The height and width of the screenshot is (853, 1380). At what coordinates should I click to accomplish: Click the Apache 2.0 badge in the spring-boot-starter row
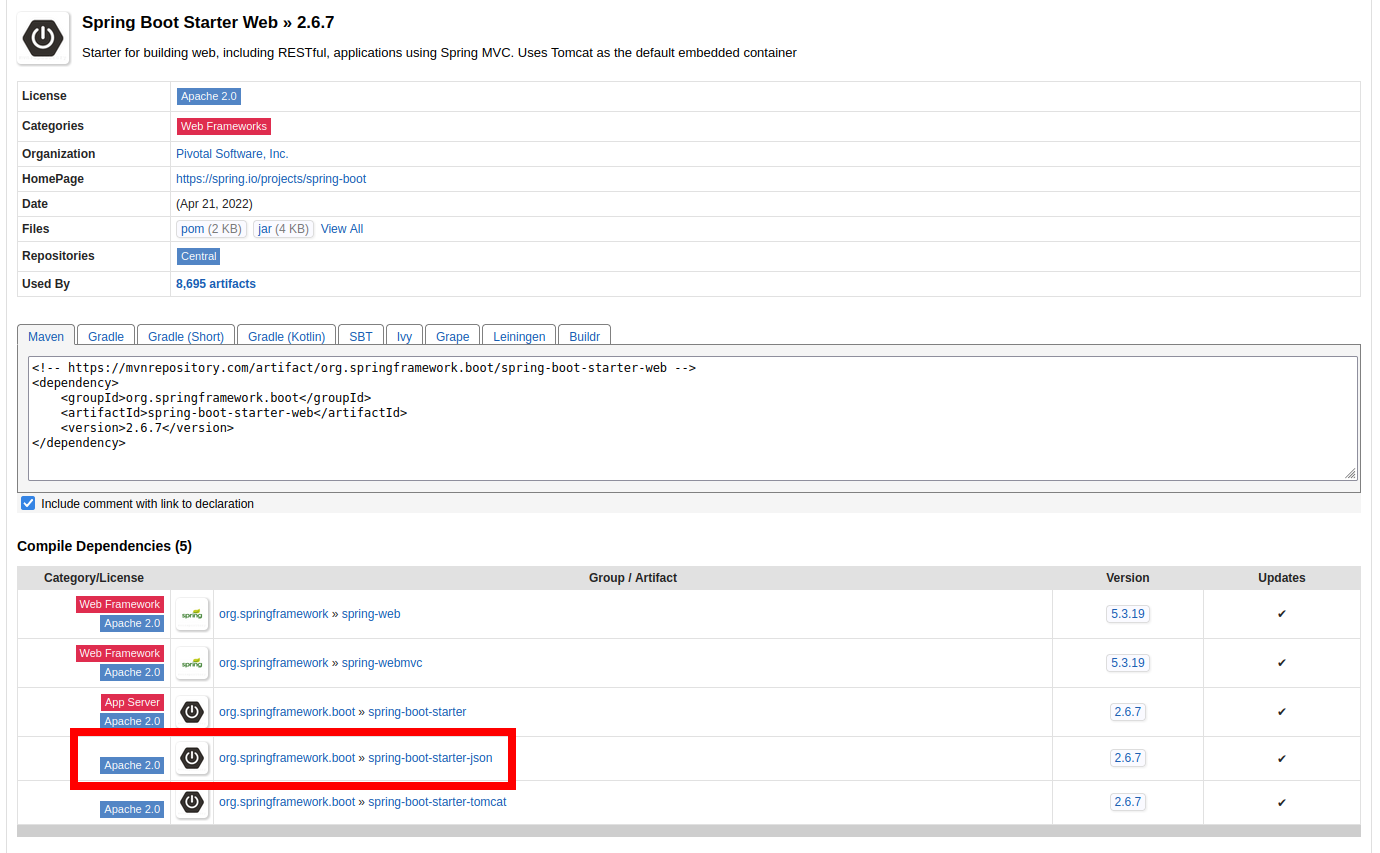point(132,721)
